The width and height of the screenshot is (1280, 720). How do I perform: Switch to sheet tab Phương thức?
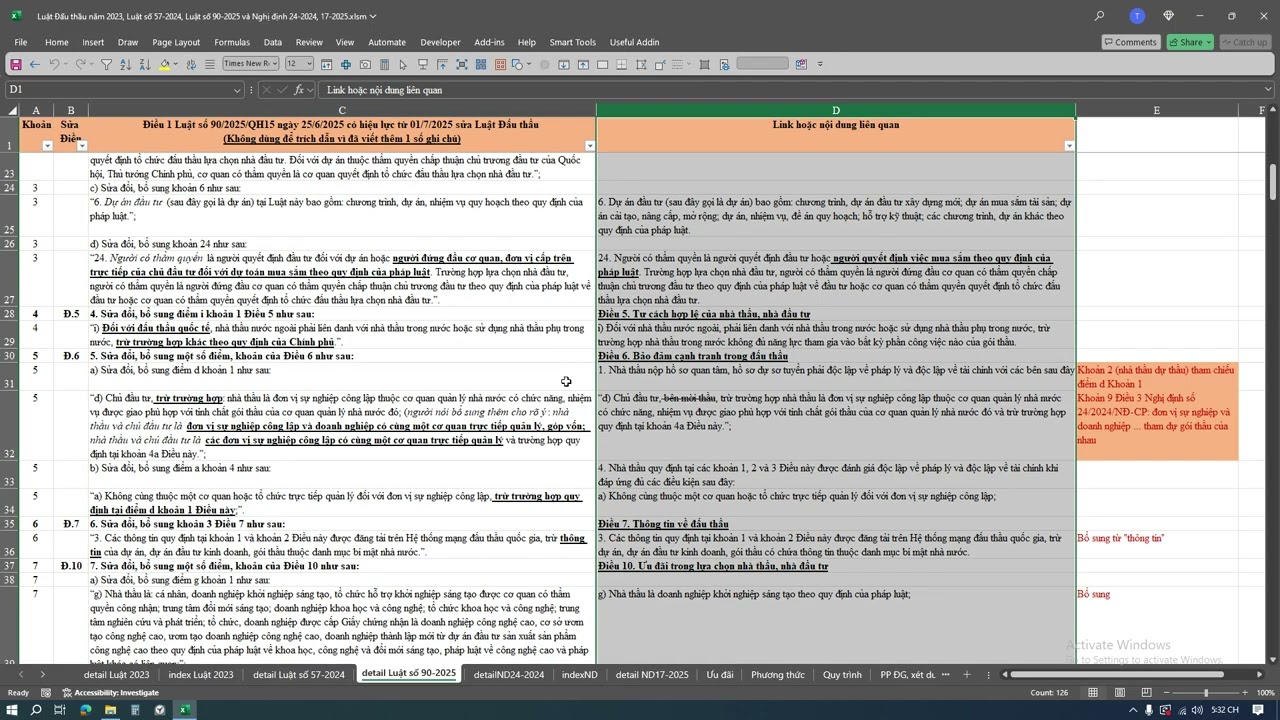tap(778, 675)
